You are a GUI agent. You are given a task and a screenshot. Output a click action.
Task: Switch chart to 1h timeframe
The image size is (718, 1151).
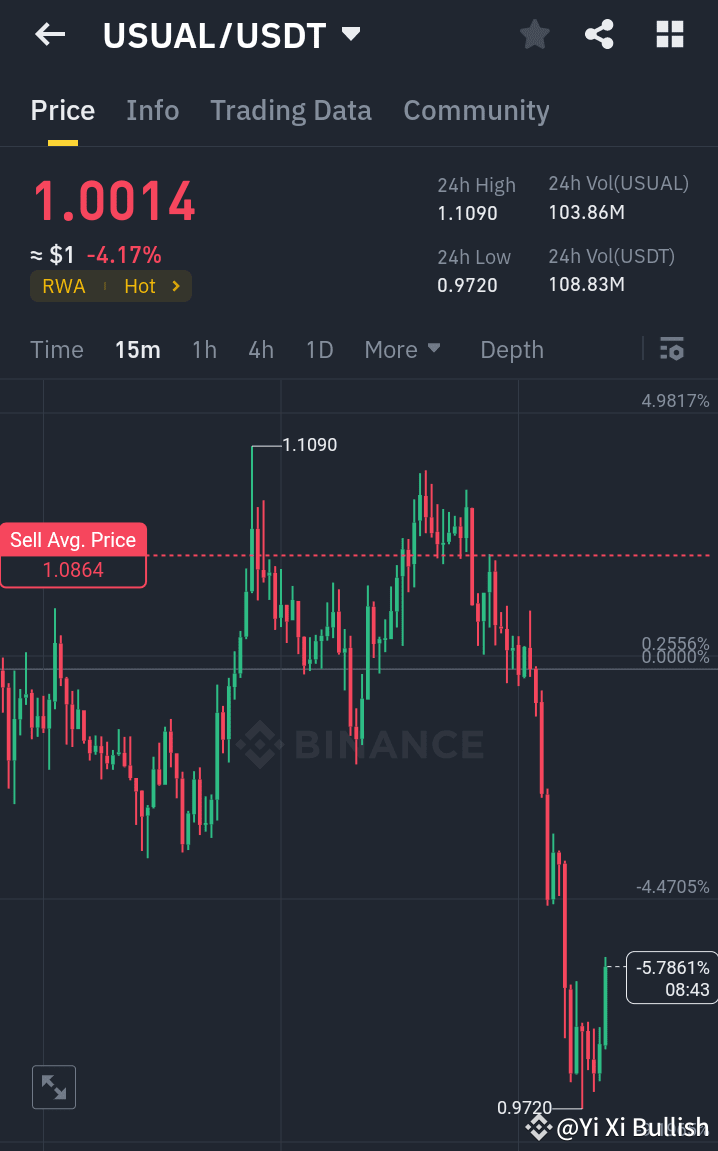tap(204, 349)
